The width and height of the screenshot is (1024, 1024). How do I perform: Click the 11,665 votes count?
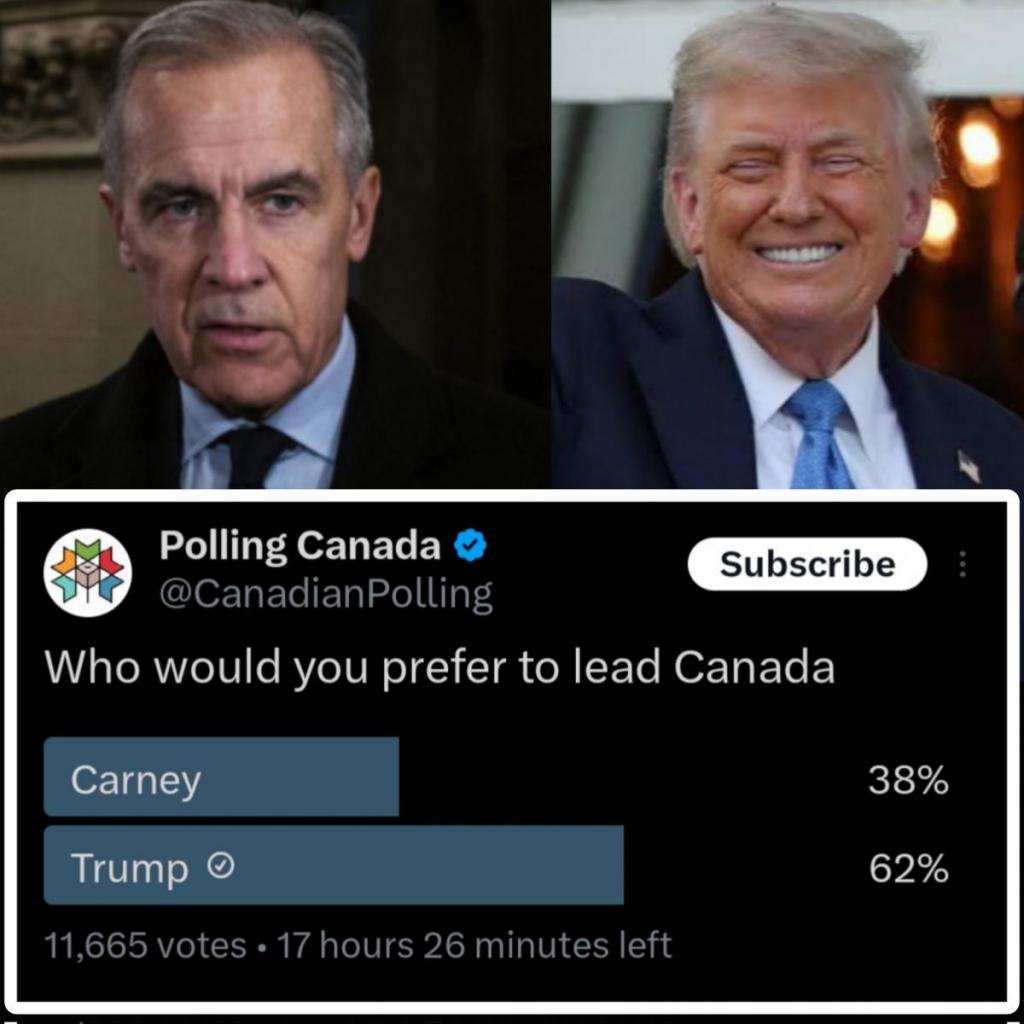coord(146,945)
